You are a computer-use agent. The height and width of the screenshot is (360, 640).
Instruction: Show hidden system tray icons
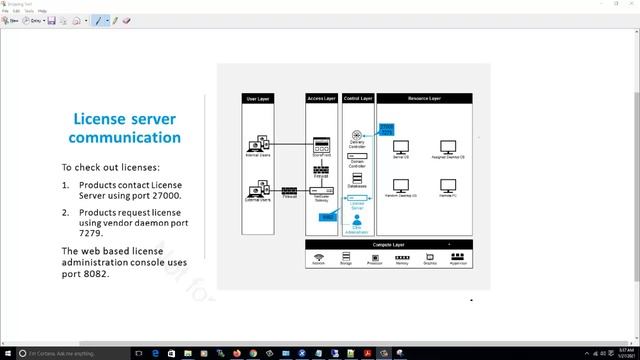[x=587, y=353]
